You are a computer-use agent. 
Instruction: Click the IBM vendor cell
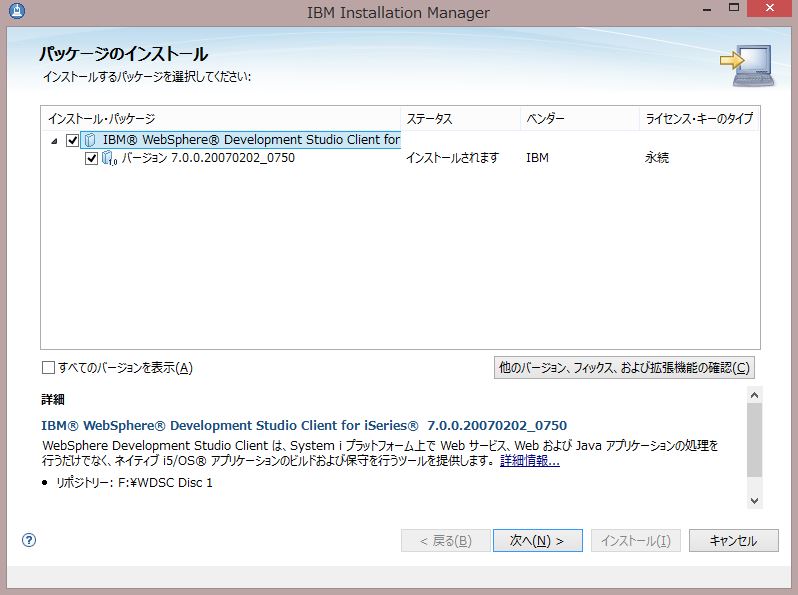[x=537, y=158]
